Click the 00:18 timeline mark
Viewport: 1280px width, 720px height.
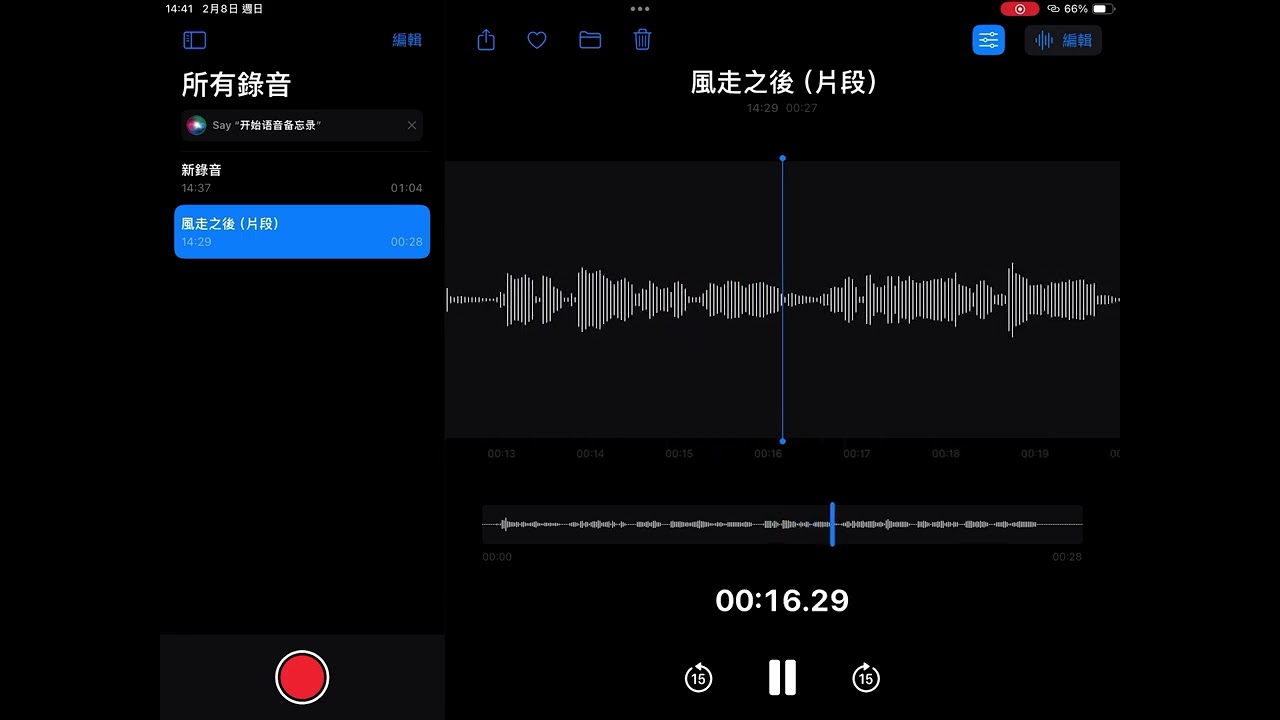point(946,454)
